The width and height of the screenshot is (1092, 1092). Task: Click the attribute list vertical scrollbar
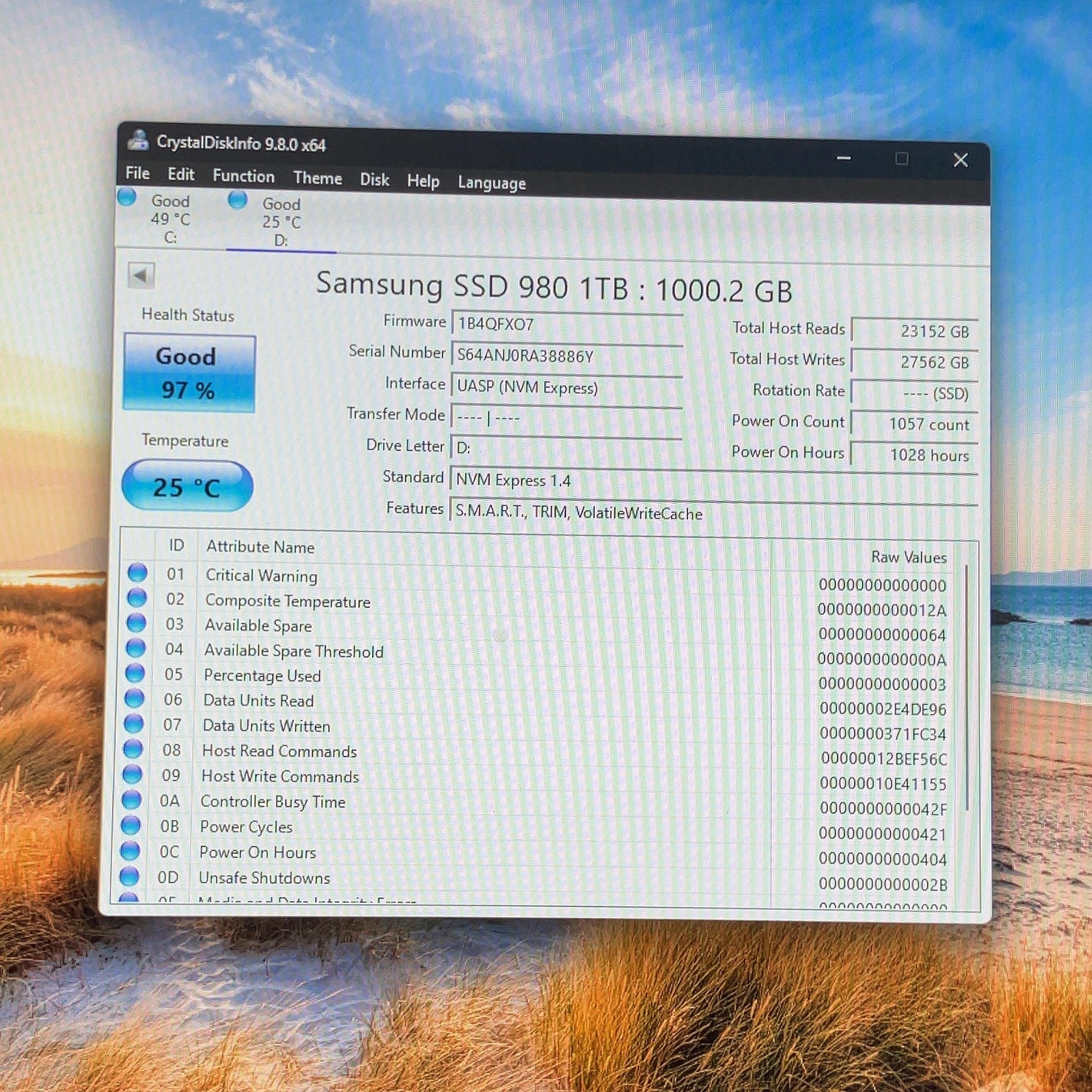click(967, 688)
